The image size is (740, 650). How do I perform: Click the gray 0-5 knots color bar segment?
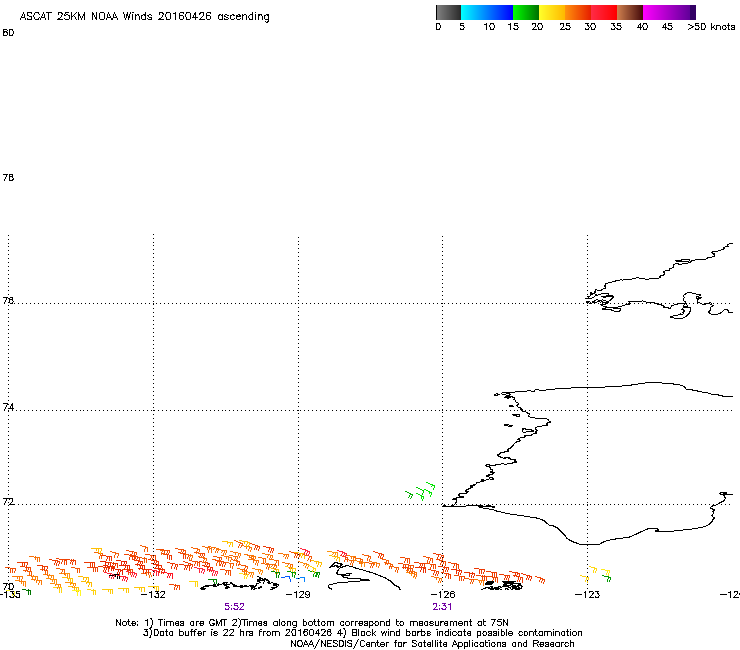(448, 12)
